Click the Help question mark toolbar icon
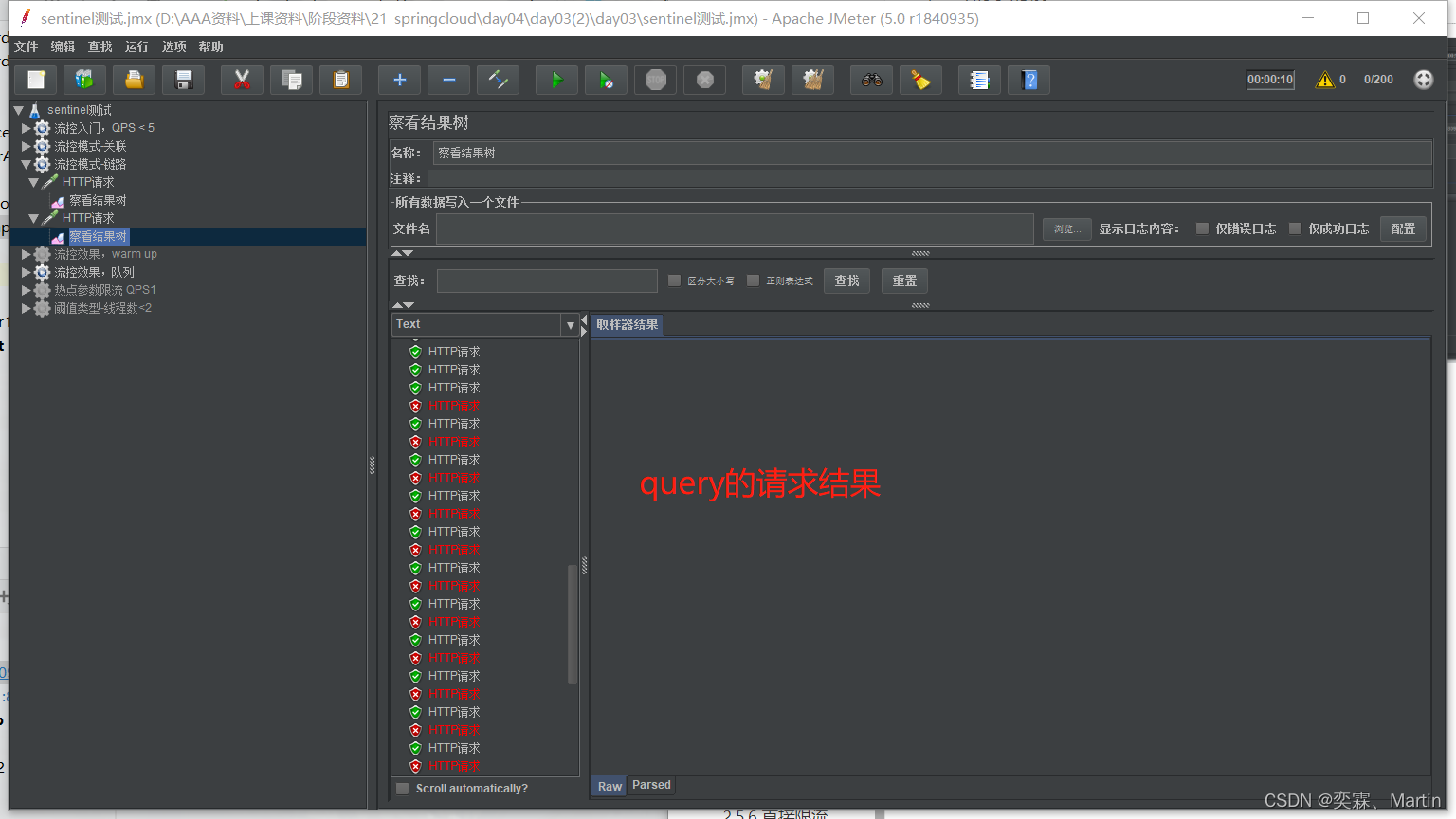This screenshot has width=1456, height=819. click(1029, 81)
